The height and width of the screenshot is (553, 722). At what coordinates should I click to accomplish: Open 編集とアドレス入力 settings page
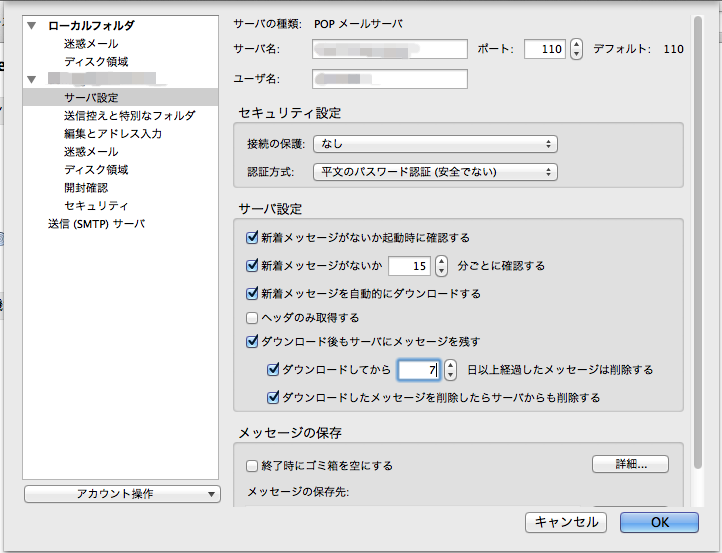[112, 134]
